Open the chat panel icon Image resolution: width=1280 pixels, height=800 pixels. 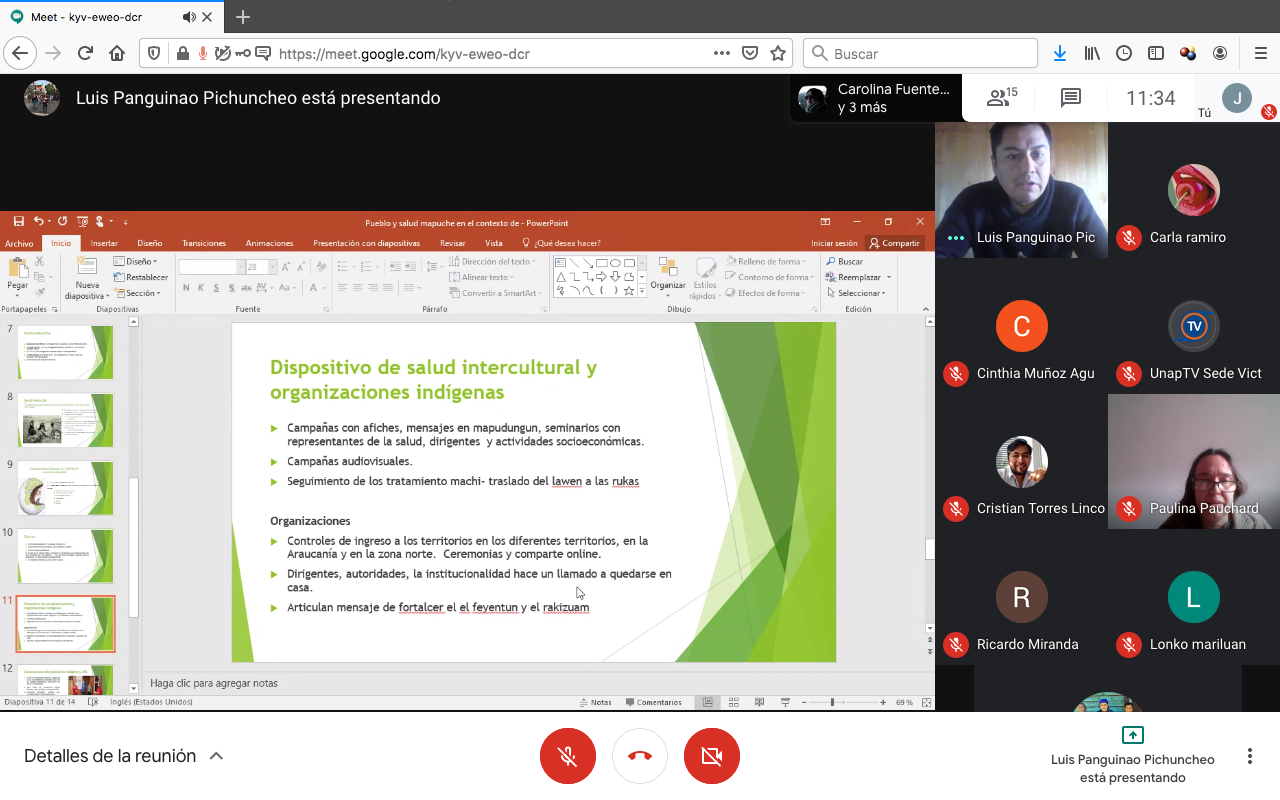(1071, 98)
